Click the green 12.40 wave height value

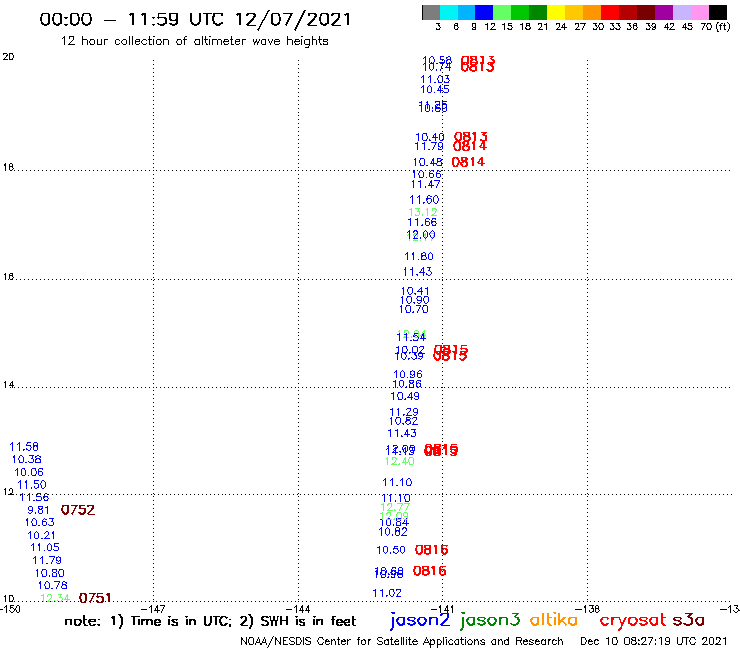[x=400, y=461]
